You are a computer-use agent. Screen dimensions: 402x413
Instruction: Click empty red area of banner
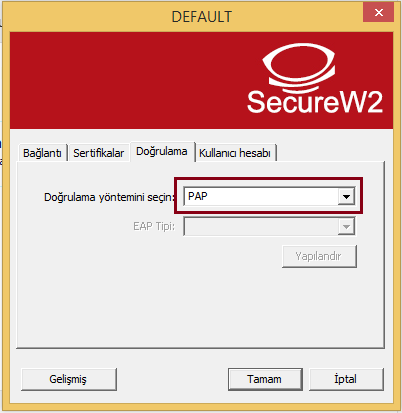[117, 80]
